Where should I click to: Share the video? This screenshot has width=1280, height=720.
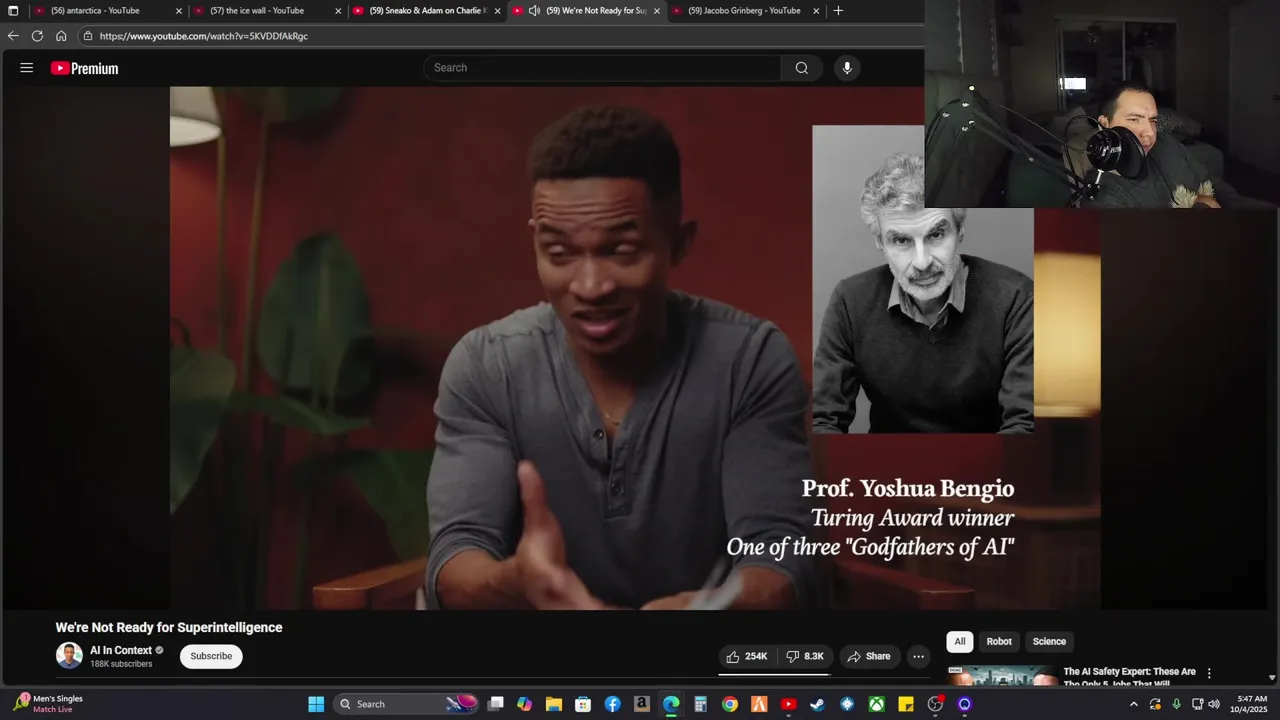[869, 656]
